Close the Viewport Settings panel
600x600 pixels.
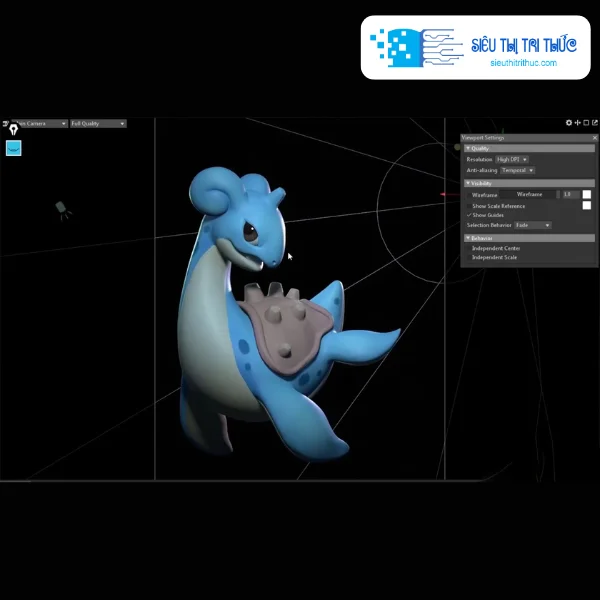594,137
